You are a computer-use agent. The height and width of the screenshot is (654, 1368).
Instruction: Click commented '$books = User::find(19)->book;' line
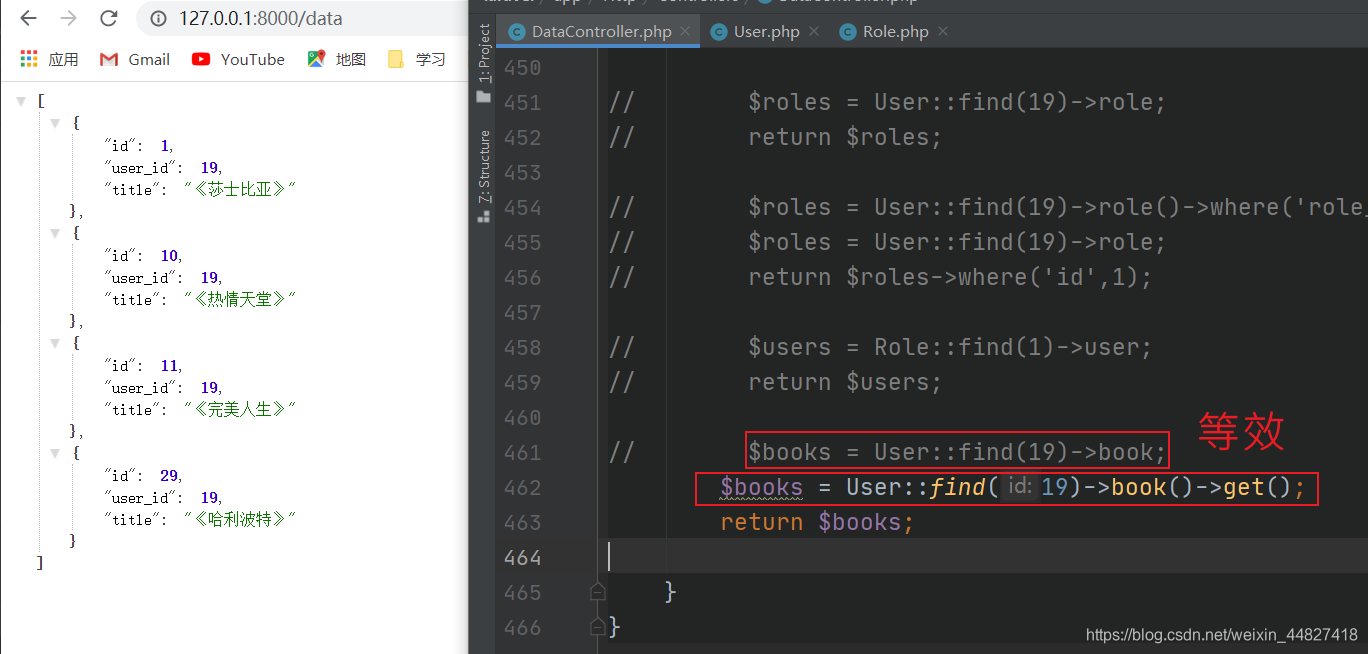(957, 452)
